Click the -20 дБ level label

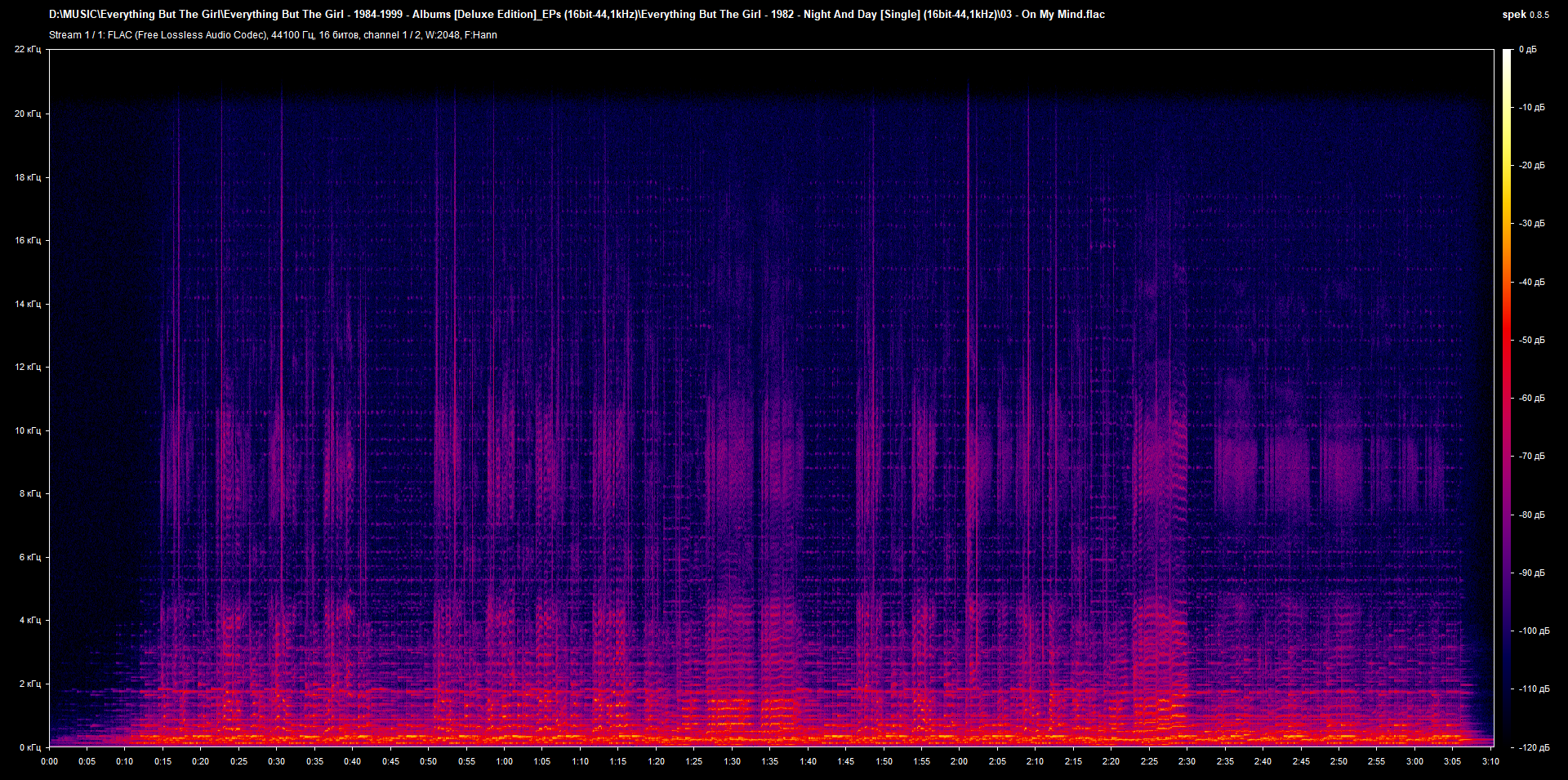click(x=1530, y=165)
